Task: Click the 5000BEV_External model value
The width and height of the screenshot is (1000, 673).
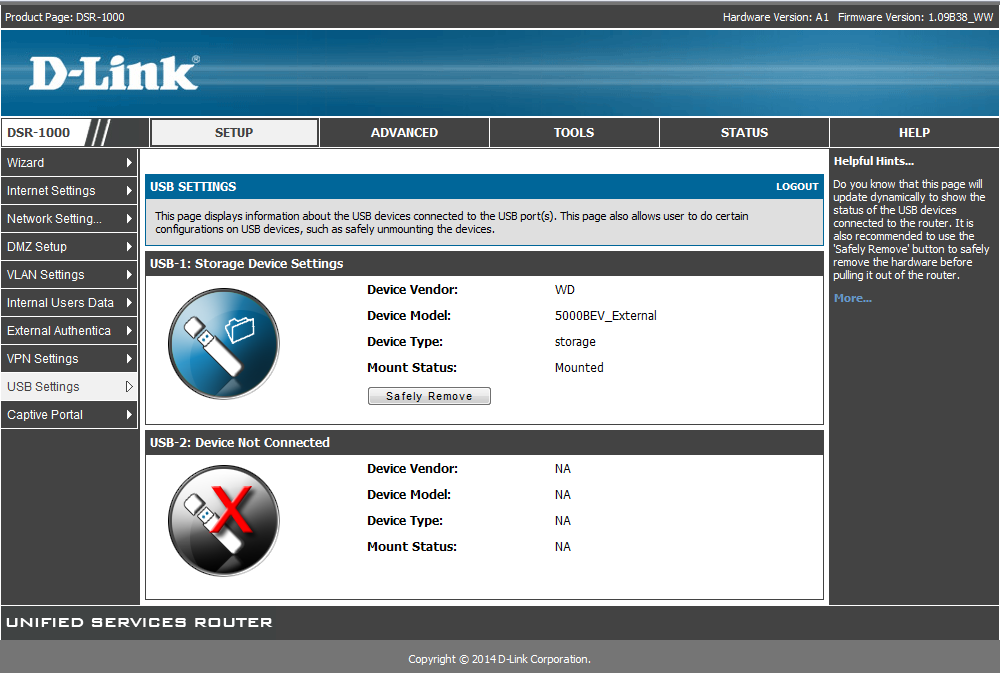Action: click(x=605, y=316)
